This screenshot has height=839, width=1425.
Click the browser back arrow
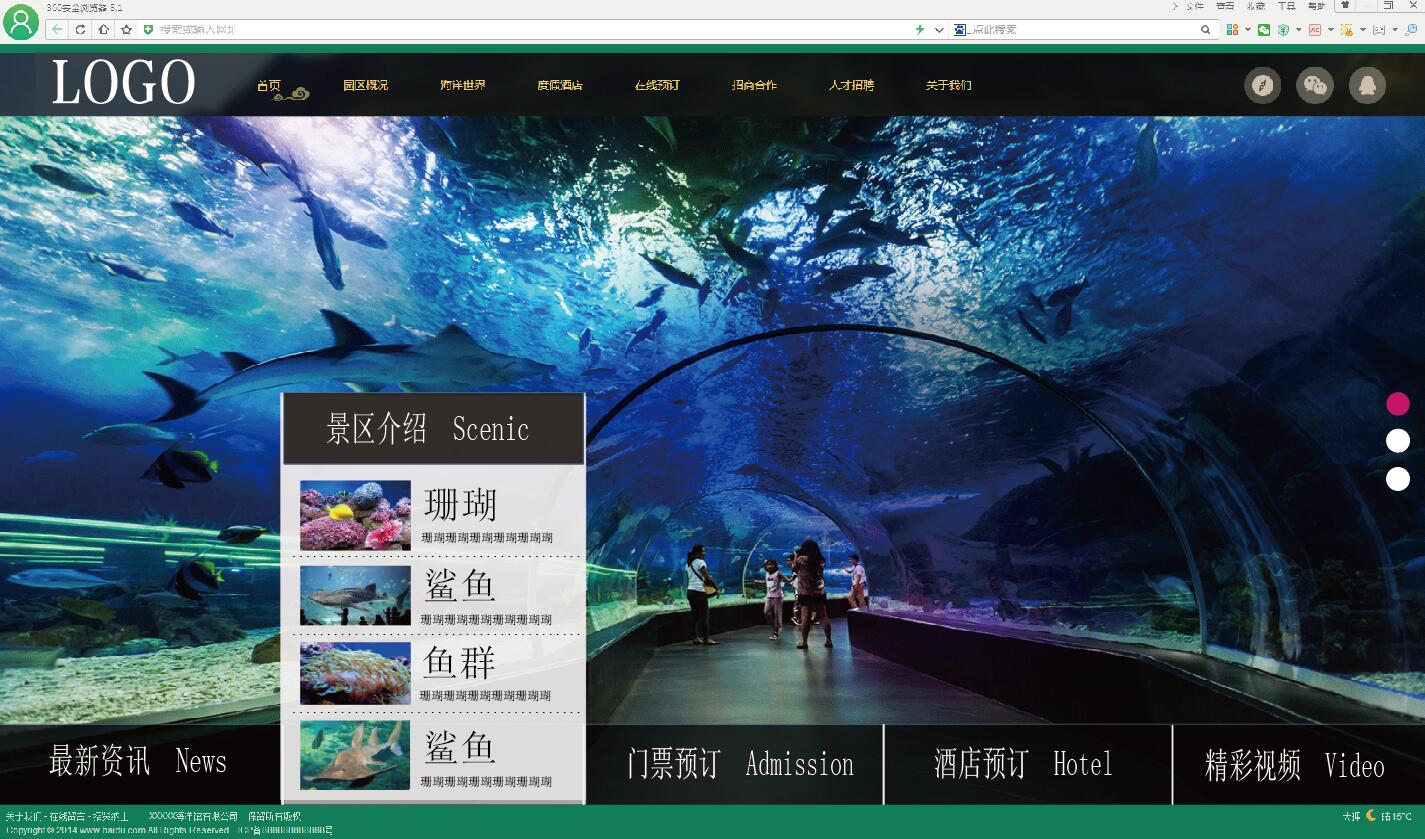coord(57,30)
